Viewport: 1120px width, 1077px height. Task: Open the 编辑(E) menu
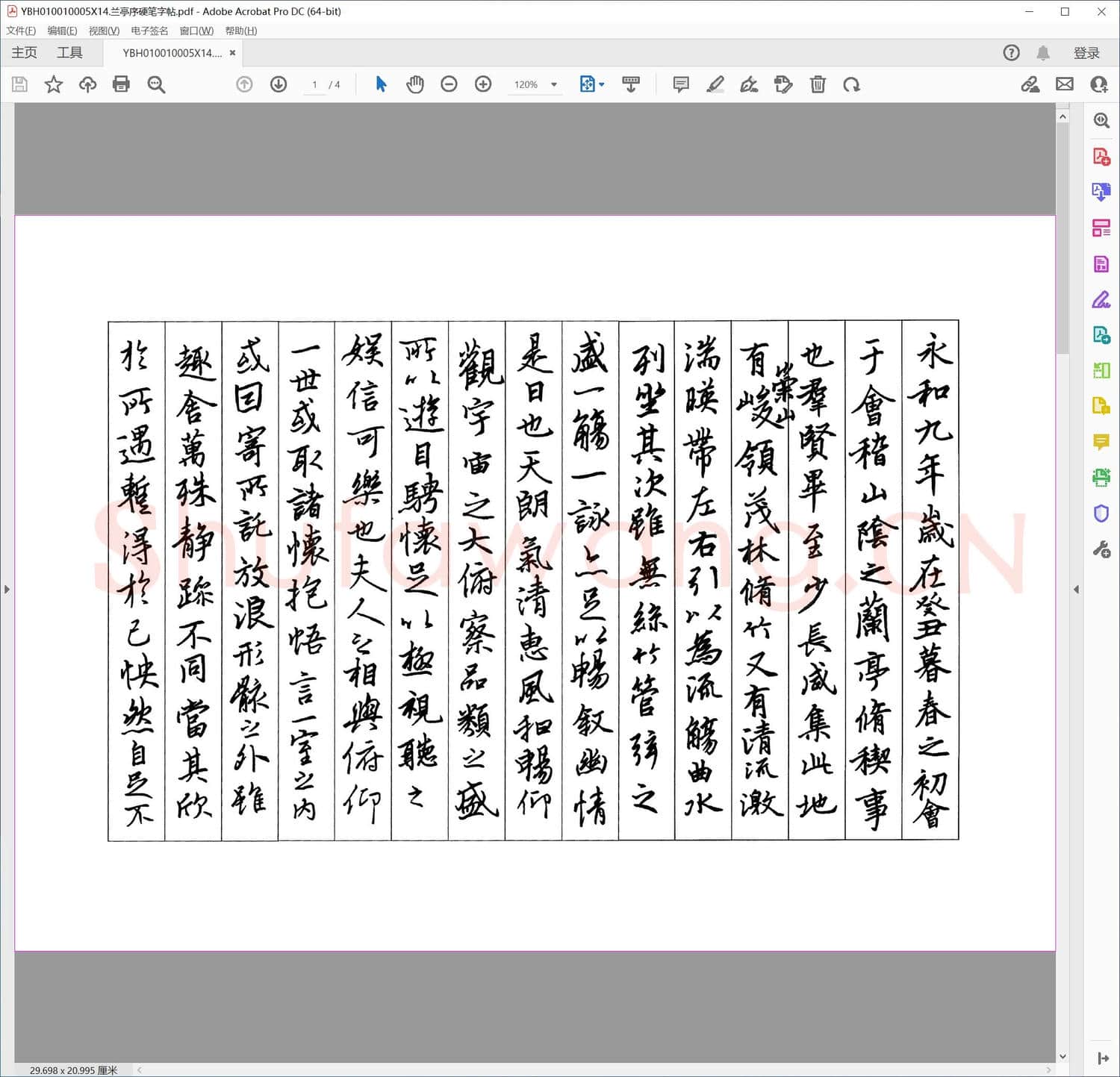(62, 31)
